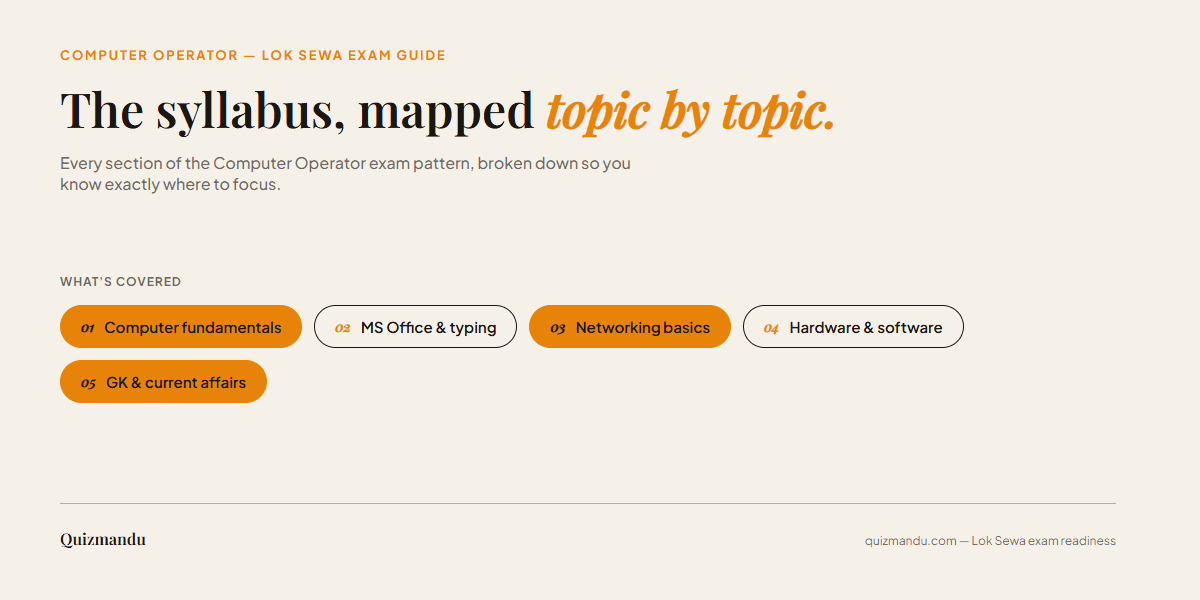Click the 05 number badge
1200x600 pixels.
tap(89, 383)
